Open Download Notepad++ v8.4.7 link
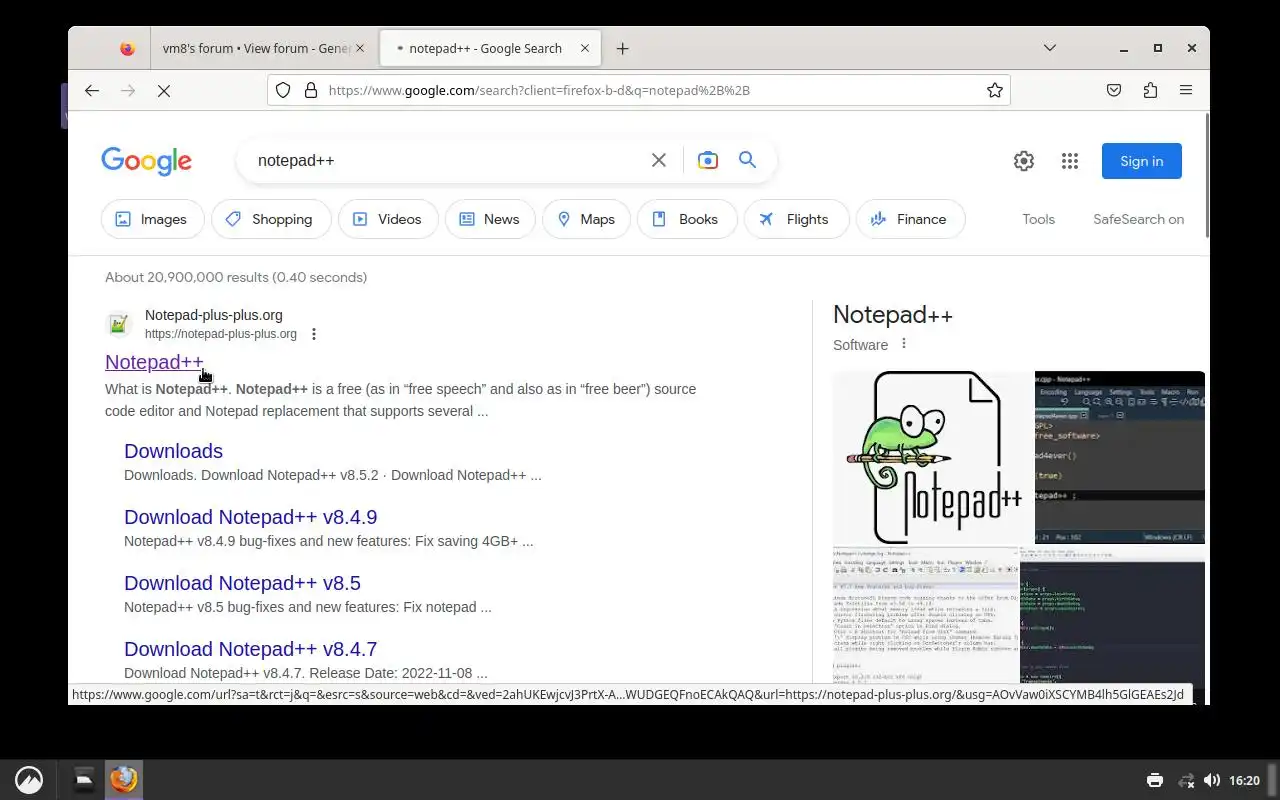The height and width of the screenshot is (800, 1280). 250,649
